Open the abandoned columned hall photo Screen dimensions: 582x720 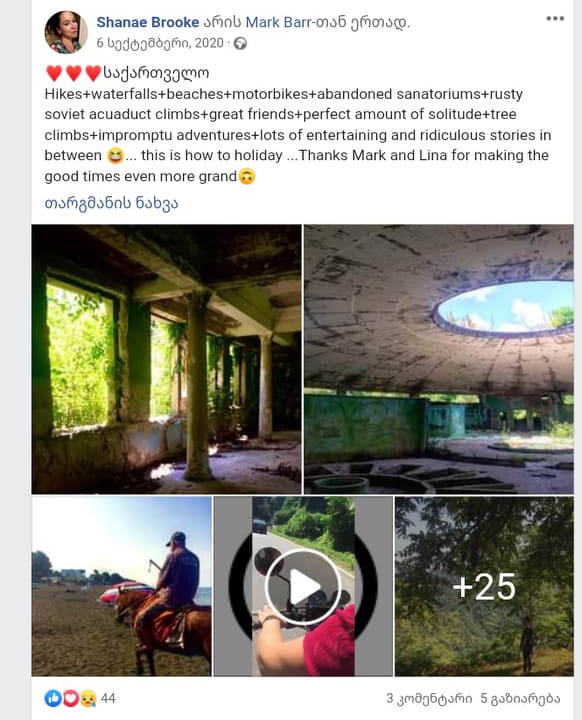[166, 359]
